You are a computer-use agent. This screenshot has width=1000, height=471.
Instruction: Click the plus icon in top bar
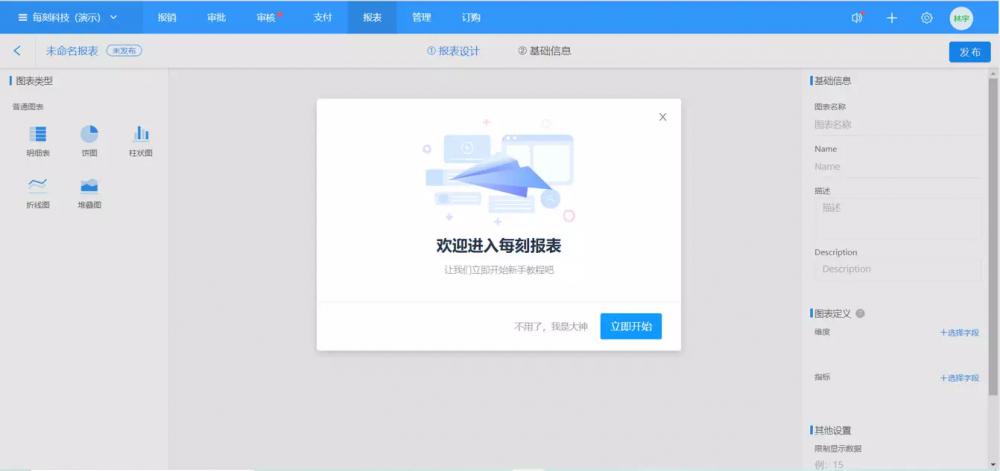tap(892, 18)
